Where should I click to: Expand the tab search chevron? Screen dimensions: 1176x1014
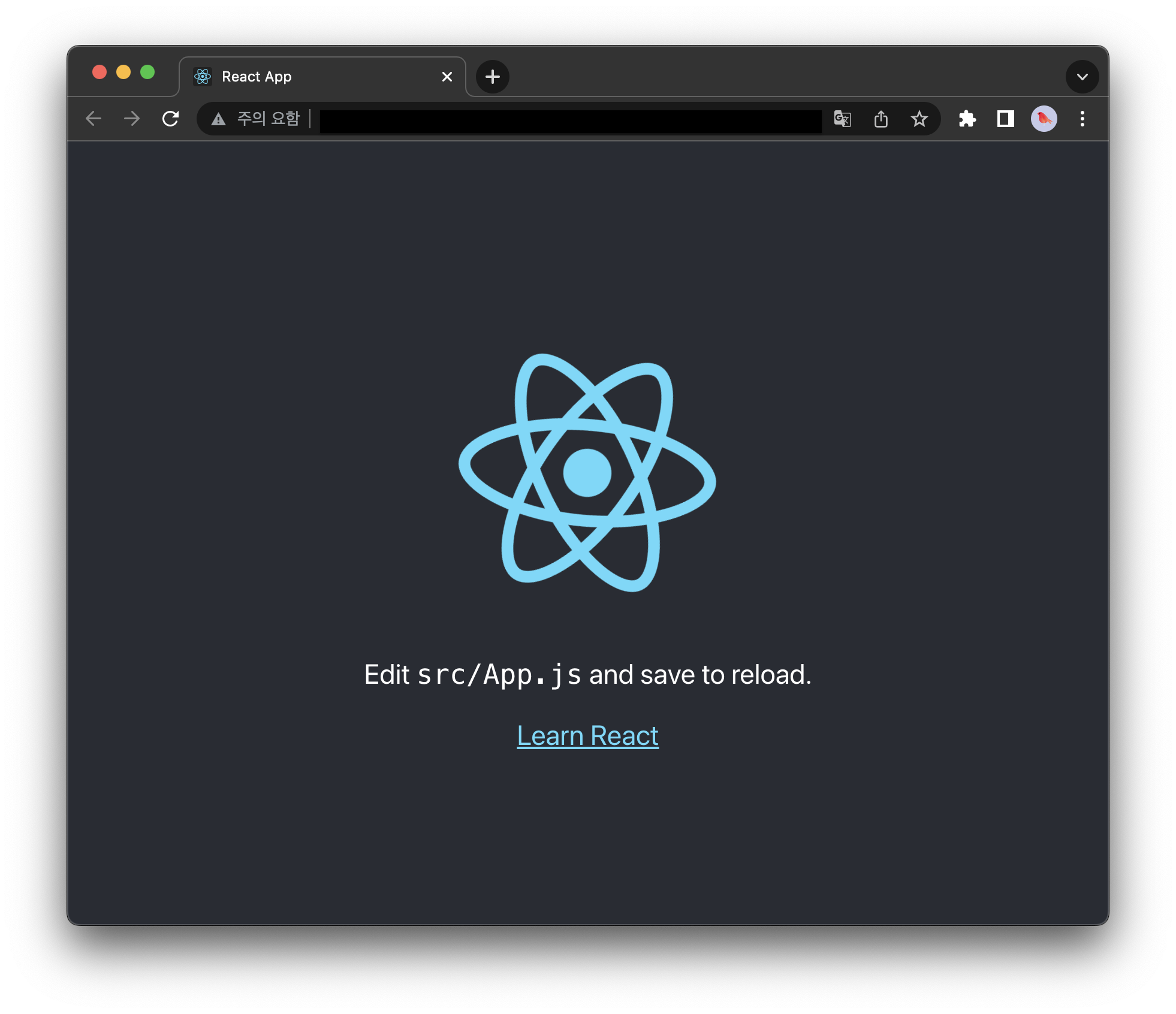pos(1082,77)
